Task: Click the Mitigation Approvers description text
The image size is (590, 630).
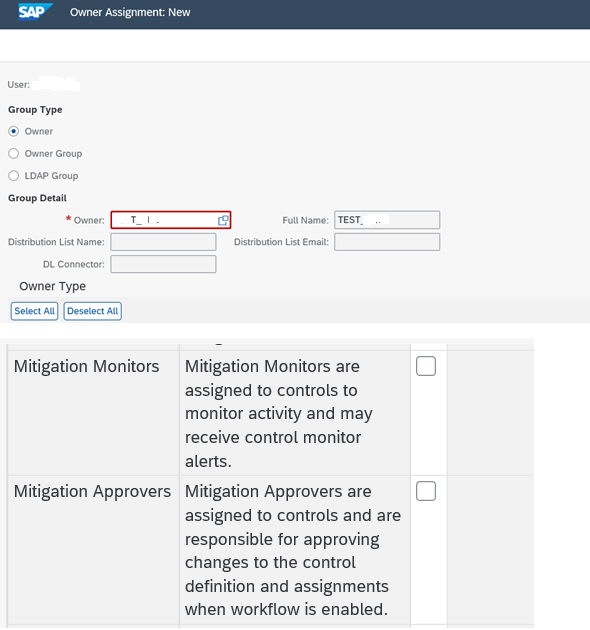Action: [293, 550]
